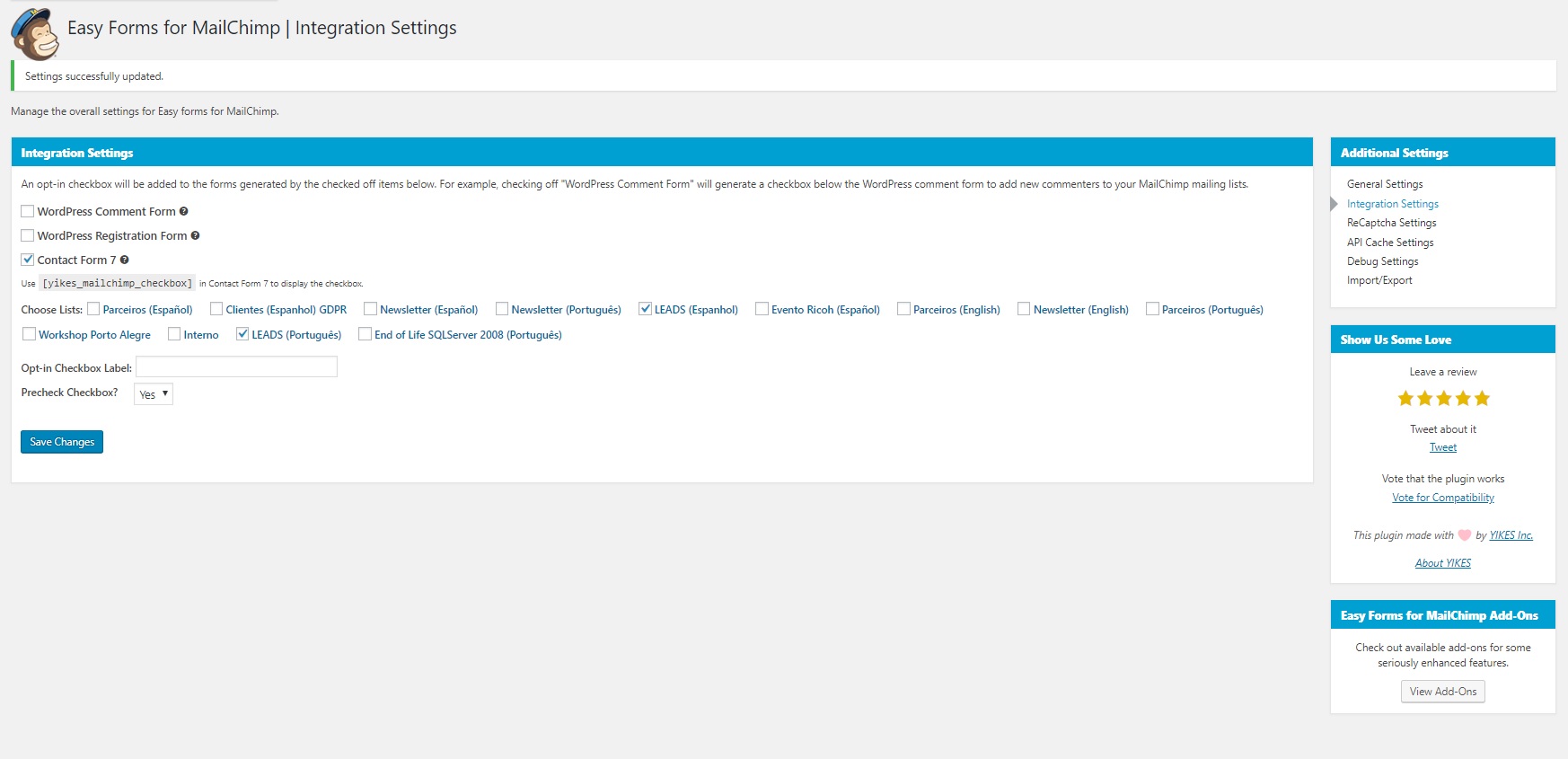Screen dimensions: 1568x759
Task: Click the View Add-Ons button
Action: click(1443, 692)
